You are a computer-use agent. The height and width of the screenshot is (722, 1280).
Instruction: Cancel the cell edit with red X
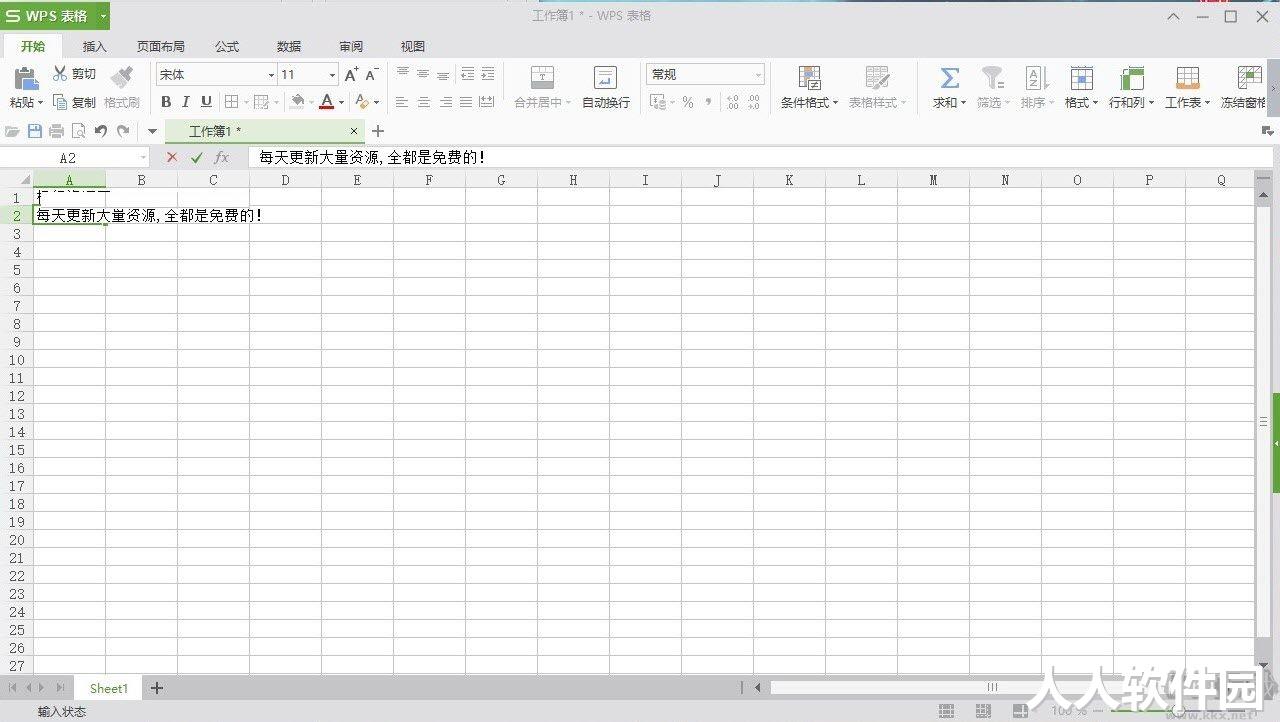coord(172,158)
